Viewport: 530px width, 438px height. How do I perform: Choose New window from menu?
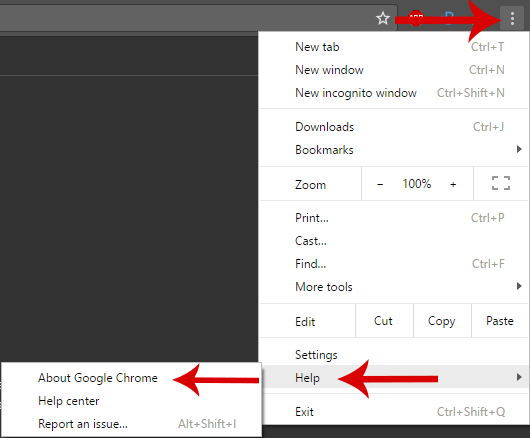coord(394,70)
